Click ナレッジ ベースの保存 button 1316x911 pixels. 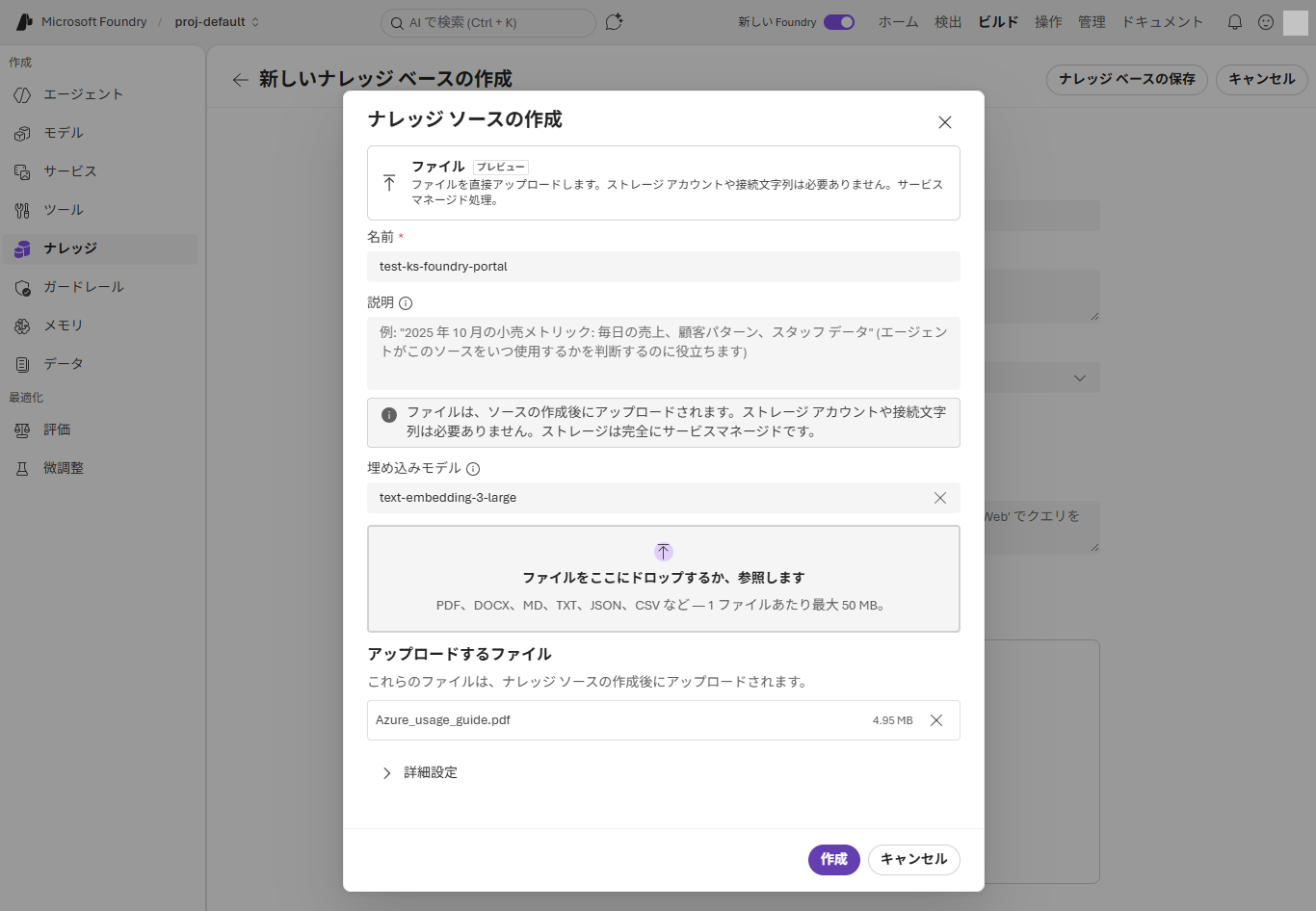[1127, 79]
